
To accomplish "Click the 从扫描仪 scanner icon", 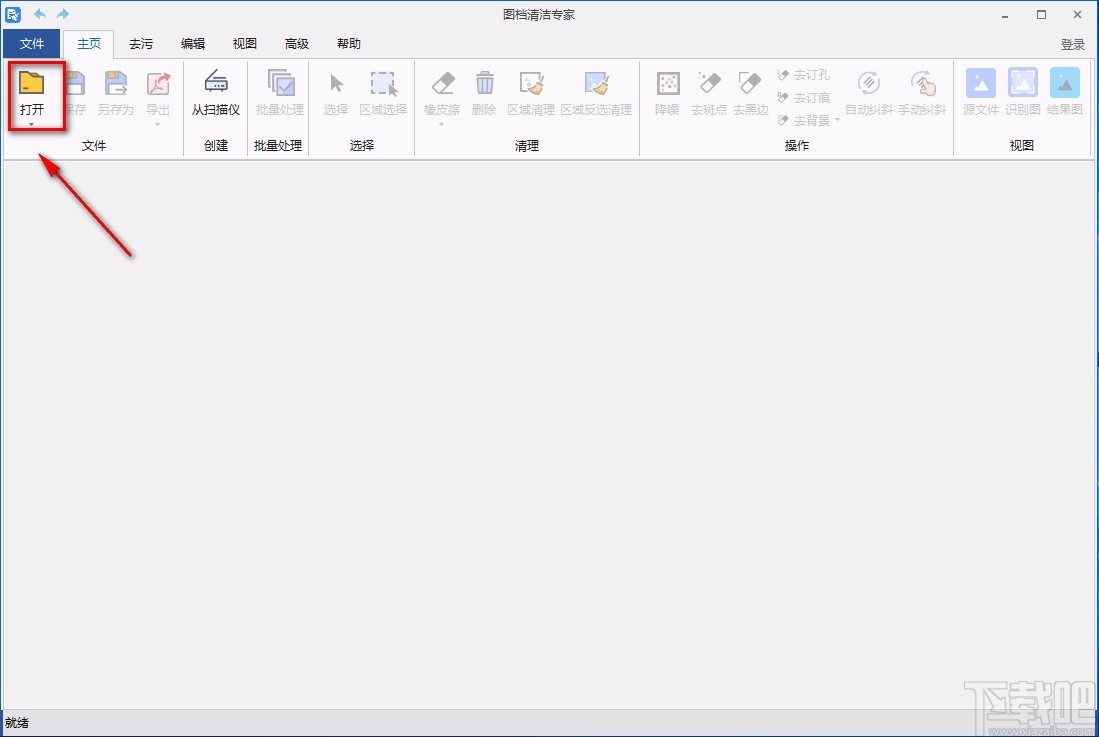I will (216, 83).
